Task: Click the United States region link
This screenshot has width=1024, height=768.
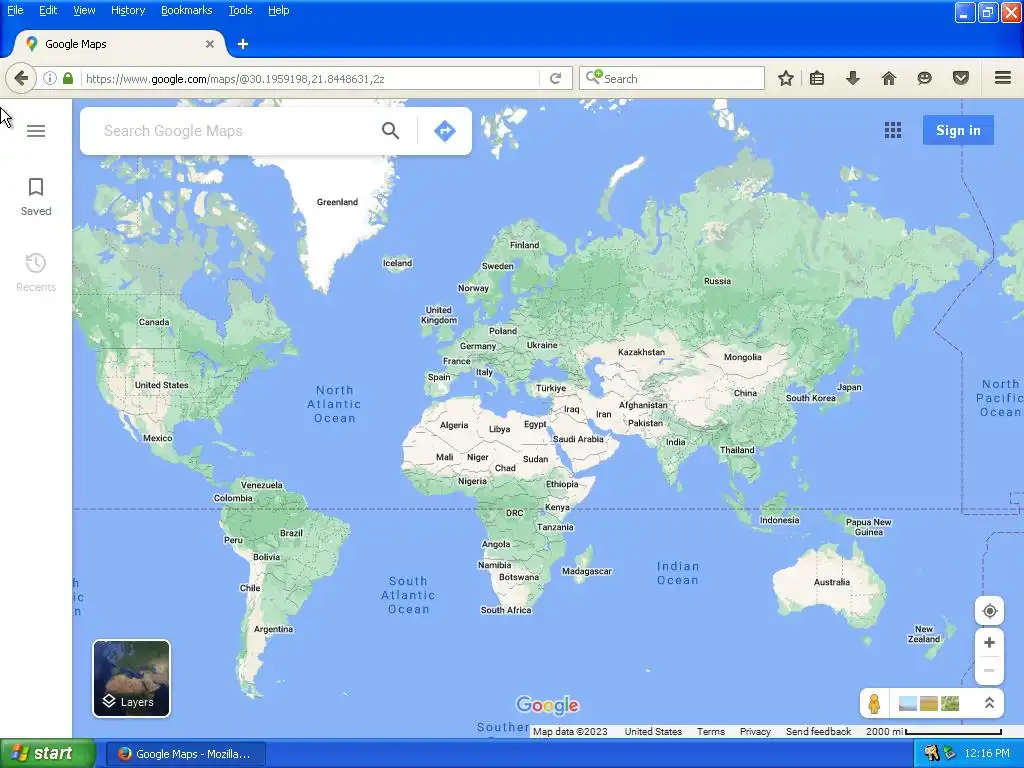Action: pyautogui.click(x=653, y=731)
